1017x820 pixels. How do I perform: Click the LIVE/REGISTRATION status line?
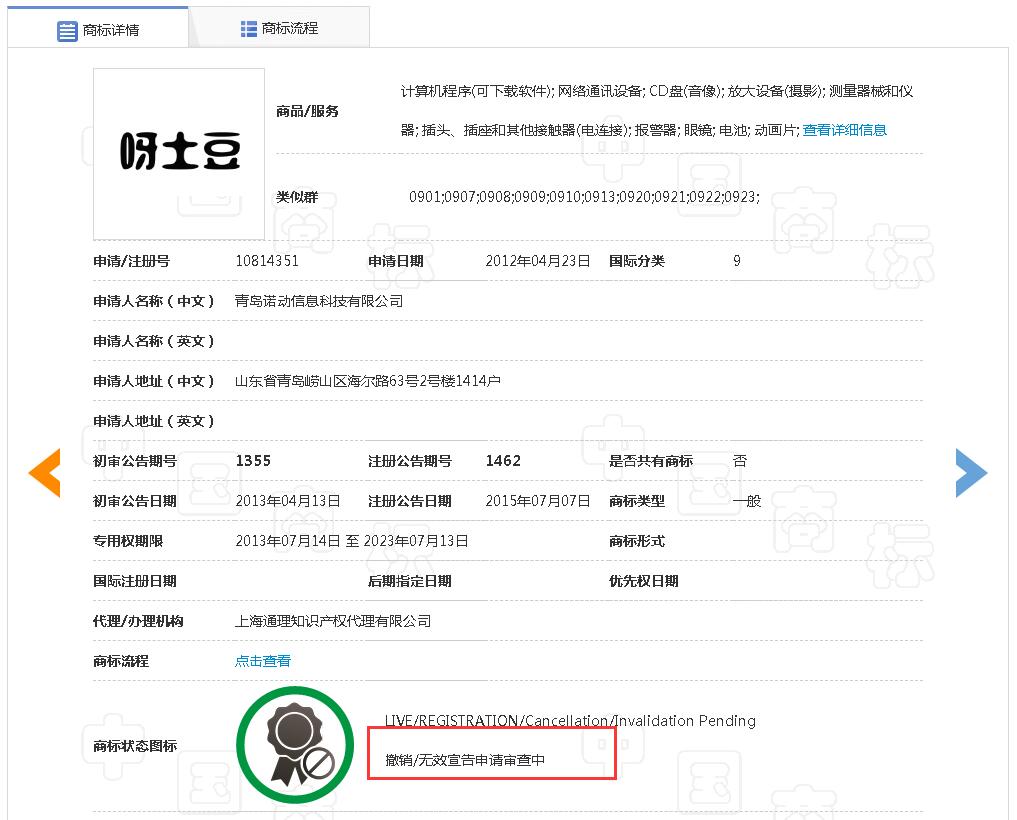pos(570,721)
